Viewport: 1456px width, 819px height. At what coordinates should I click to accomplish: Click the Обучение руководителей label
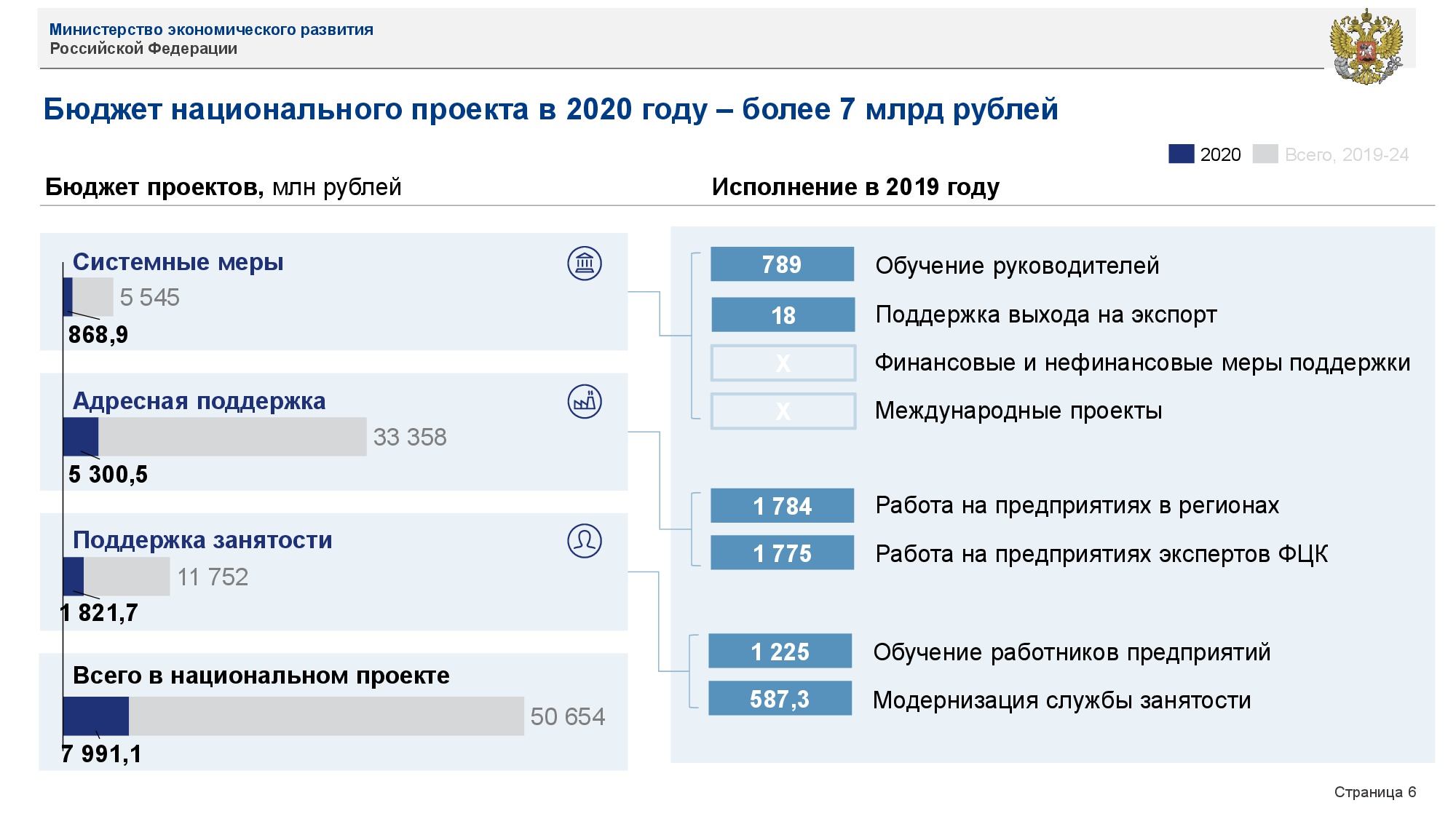point(1017,266)
